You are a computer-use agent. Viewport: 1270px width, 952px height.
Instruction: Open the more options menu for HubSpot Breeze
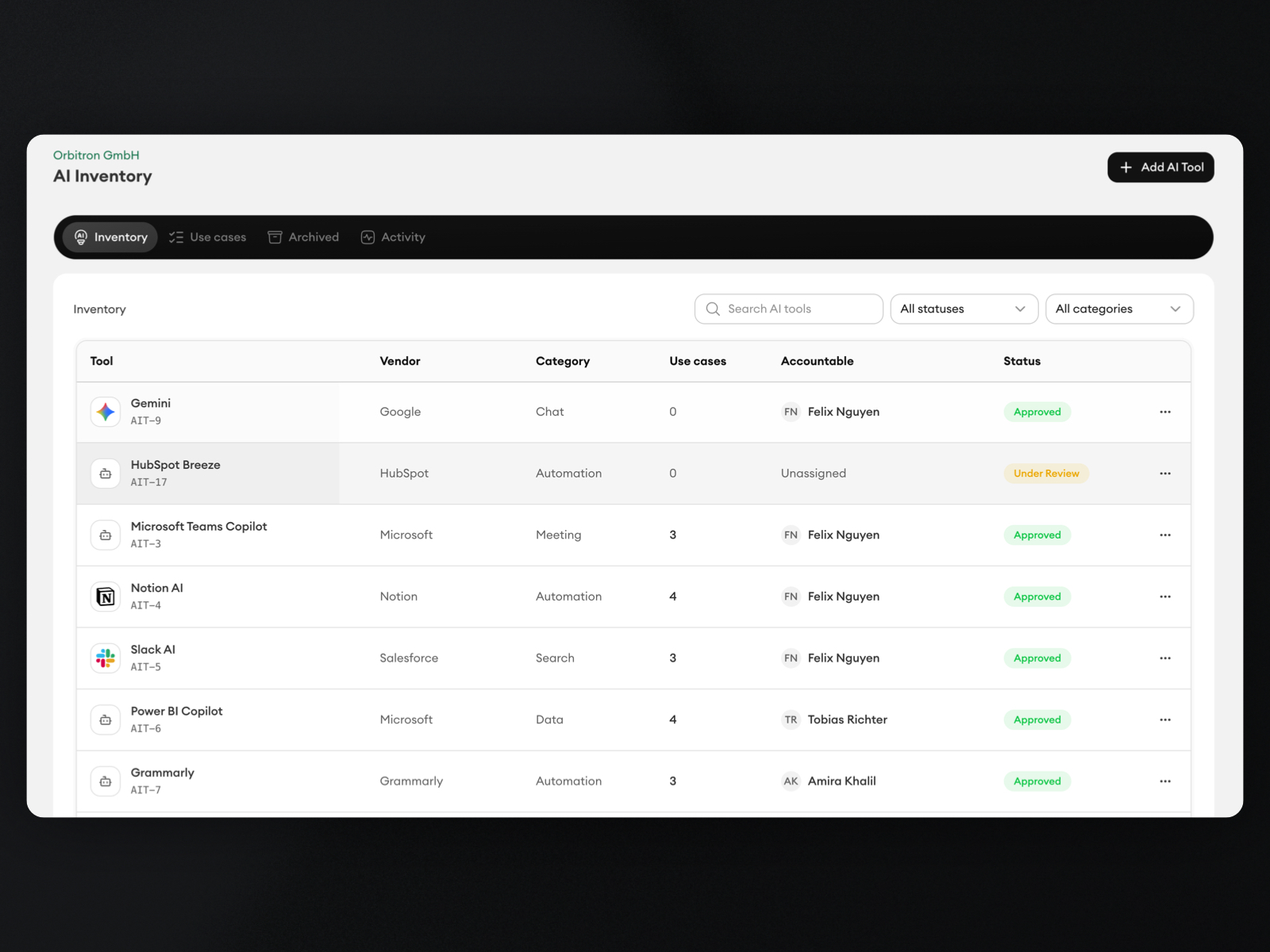pyautogui.click(x=1165, y=474)
